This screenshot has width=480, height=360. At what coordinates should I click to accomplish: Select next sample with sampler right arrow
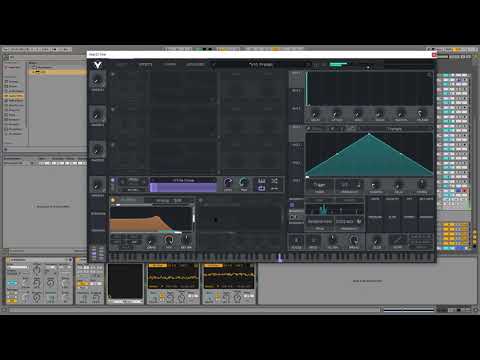[214, 180]
